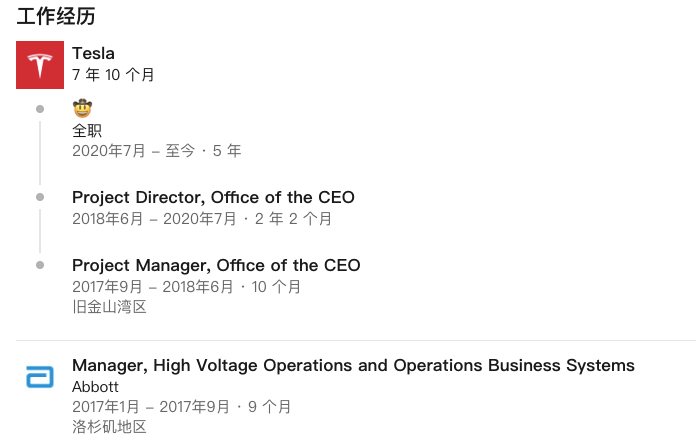
Task: Open the Tesla company name link
Action: tap(93, 53)
